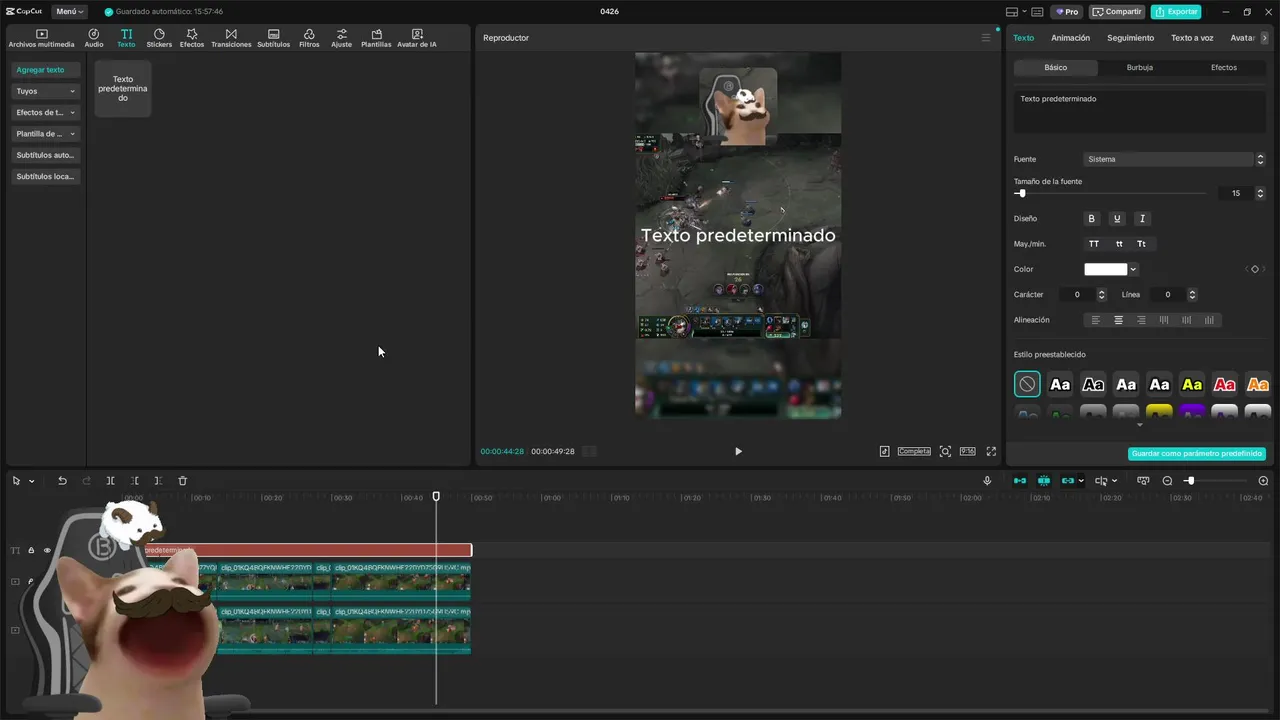
Task: Open the selection tool dropdown arrow
Action: click(x=31, y=481)
